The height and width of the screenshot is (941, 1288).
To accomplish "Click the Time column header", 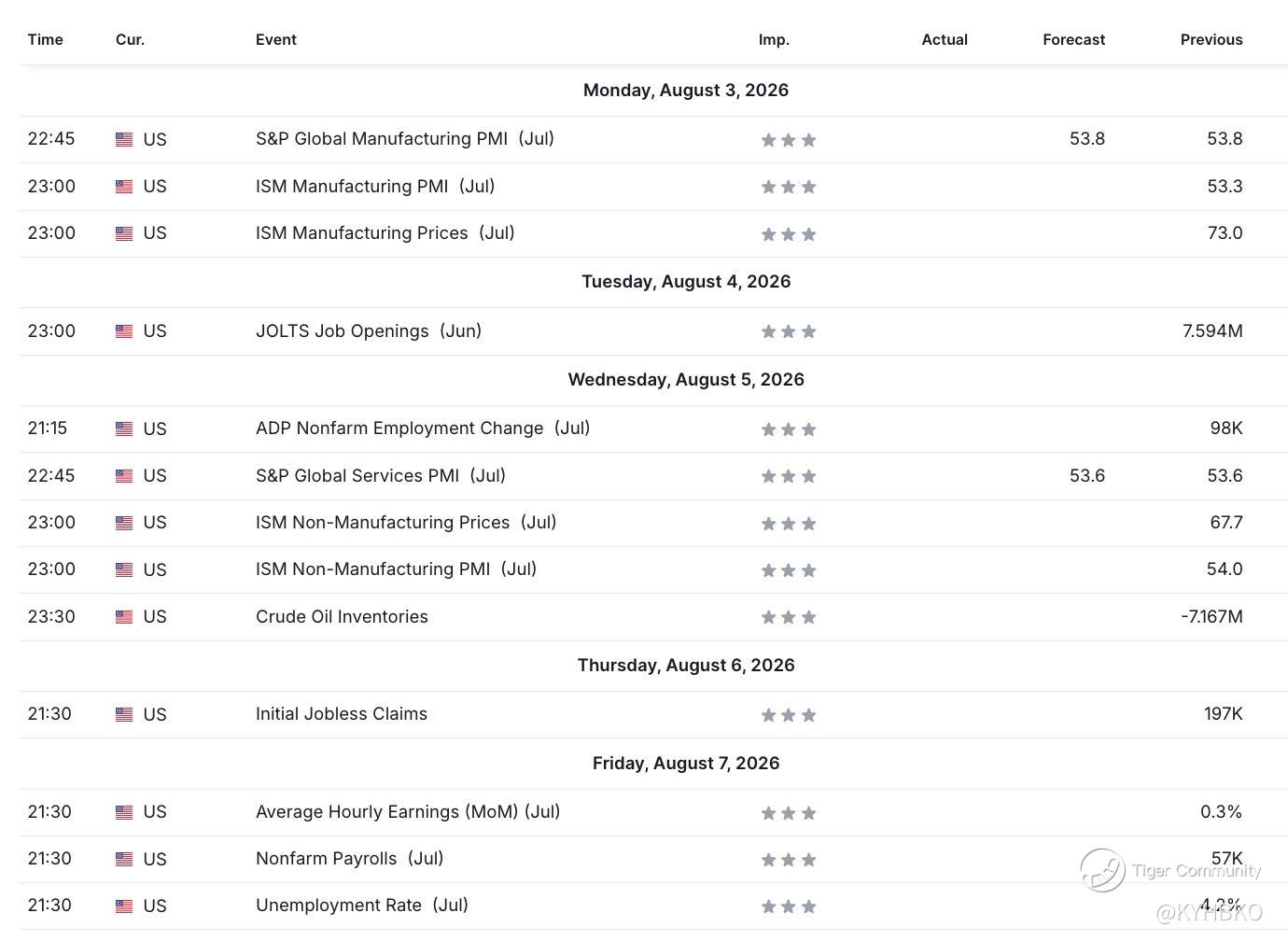I will coord(46,39).
